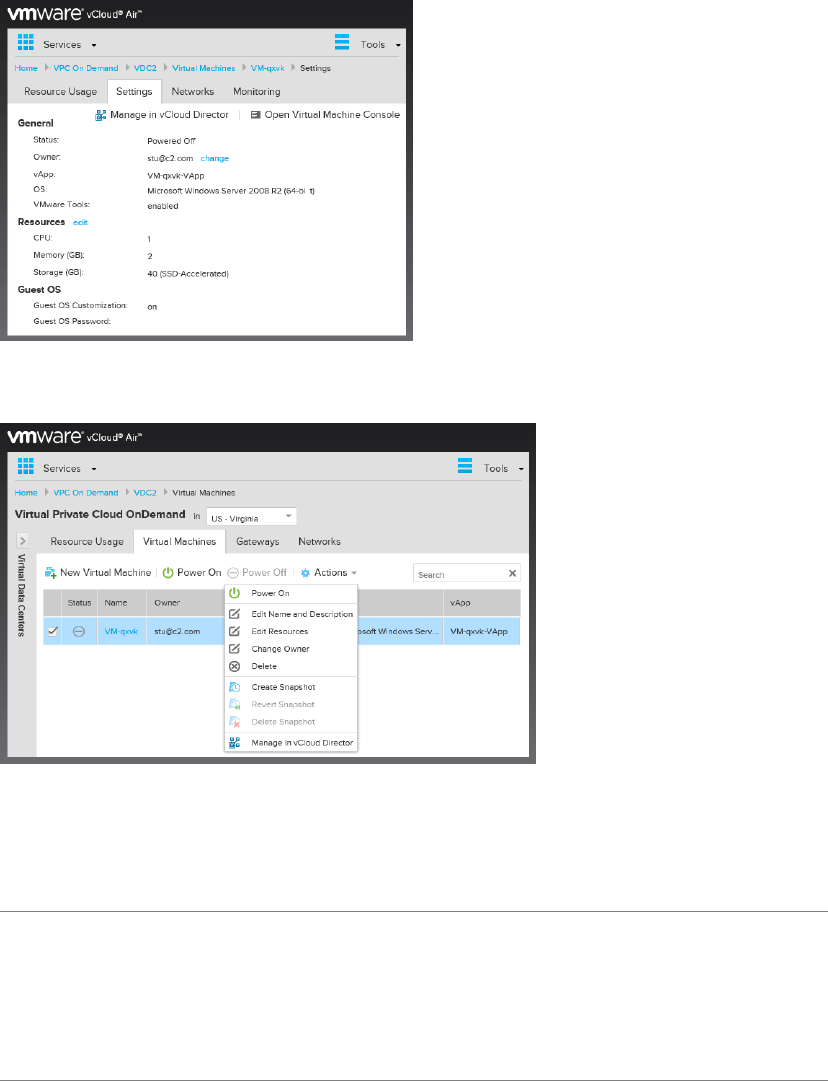Image resolution: width=828 pixels, height=1081 pixels.
Task: Choose Create Snapshot menu entry
Action: click(283, 687)
